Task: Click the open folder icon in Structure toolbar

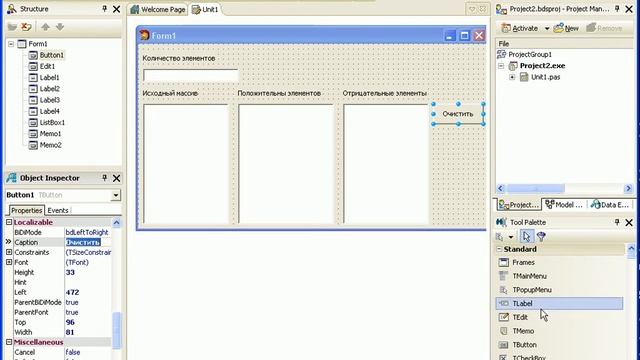Action: (x=12, y=27)
